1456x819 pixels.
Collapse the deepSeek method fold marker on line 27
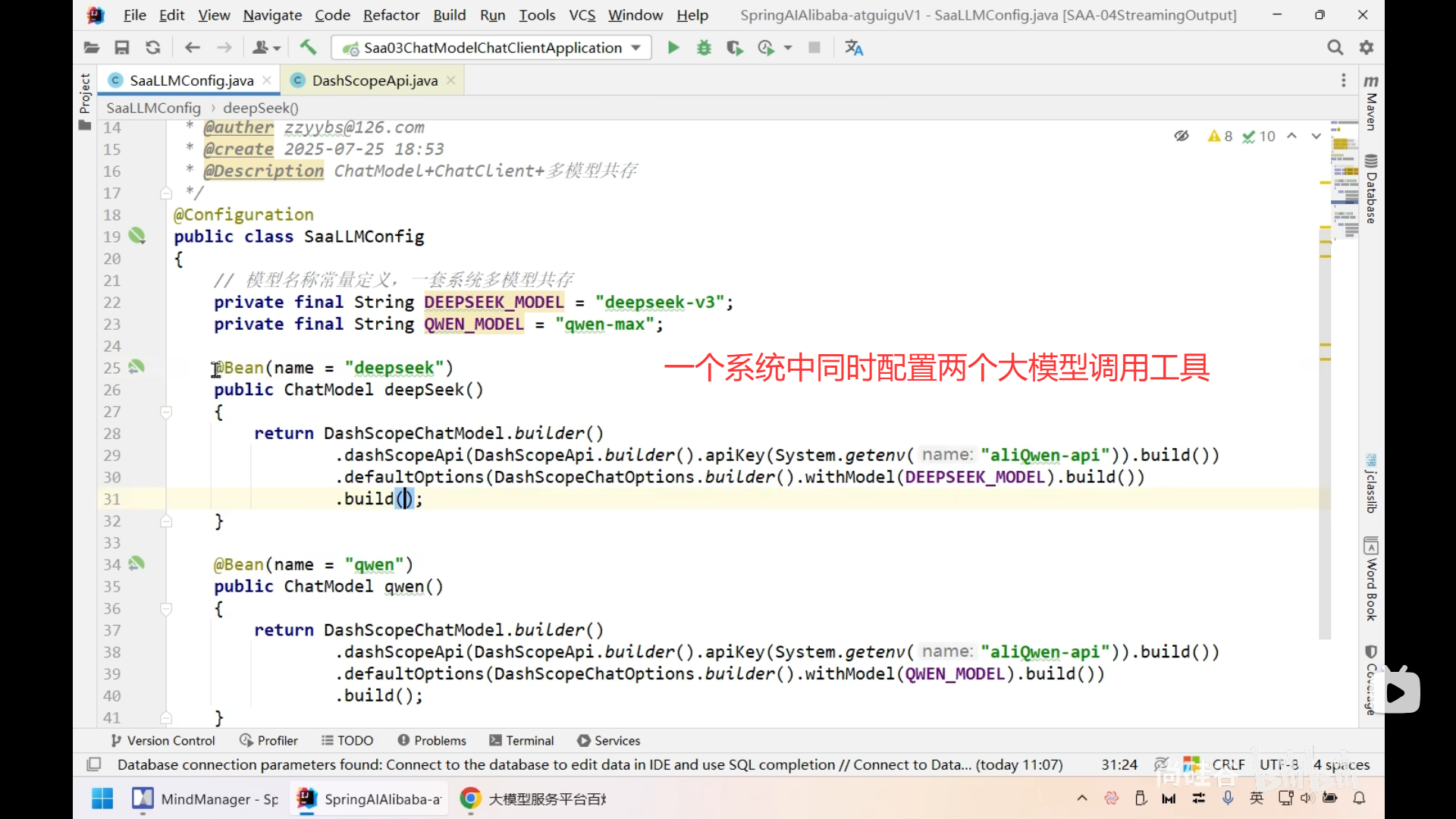[x=166, y=412]
